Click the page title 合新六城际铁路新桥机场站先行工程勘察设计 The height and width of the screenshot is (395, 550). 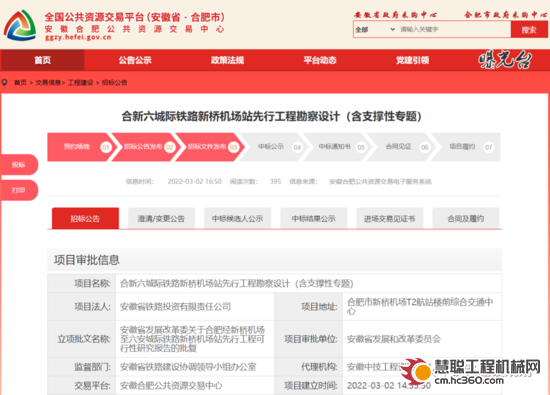(x=271, y=116)
